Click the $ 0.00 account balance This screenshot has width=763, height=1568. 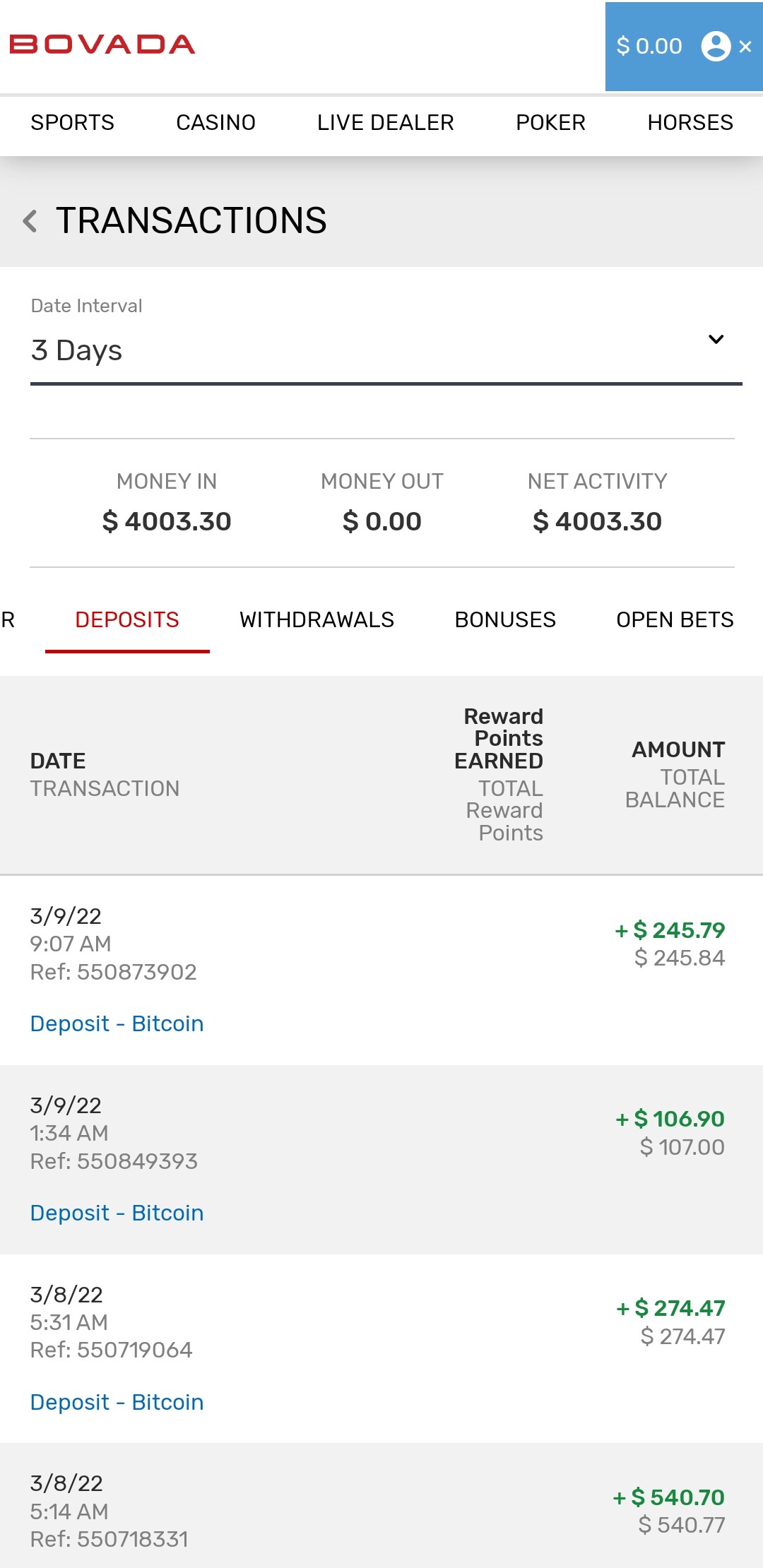[x=649, y=47]
